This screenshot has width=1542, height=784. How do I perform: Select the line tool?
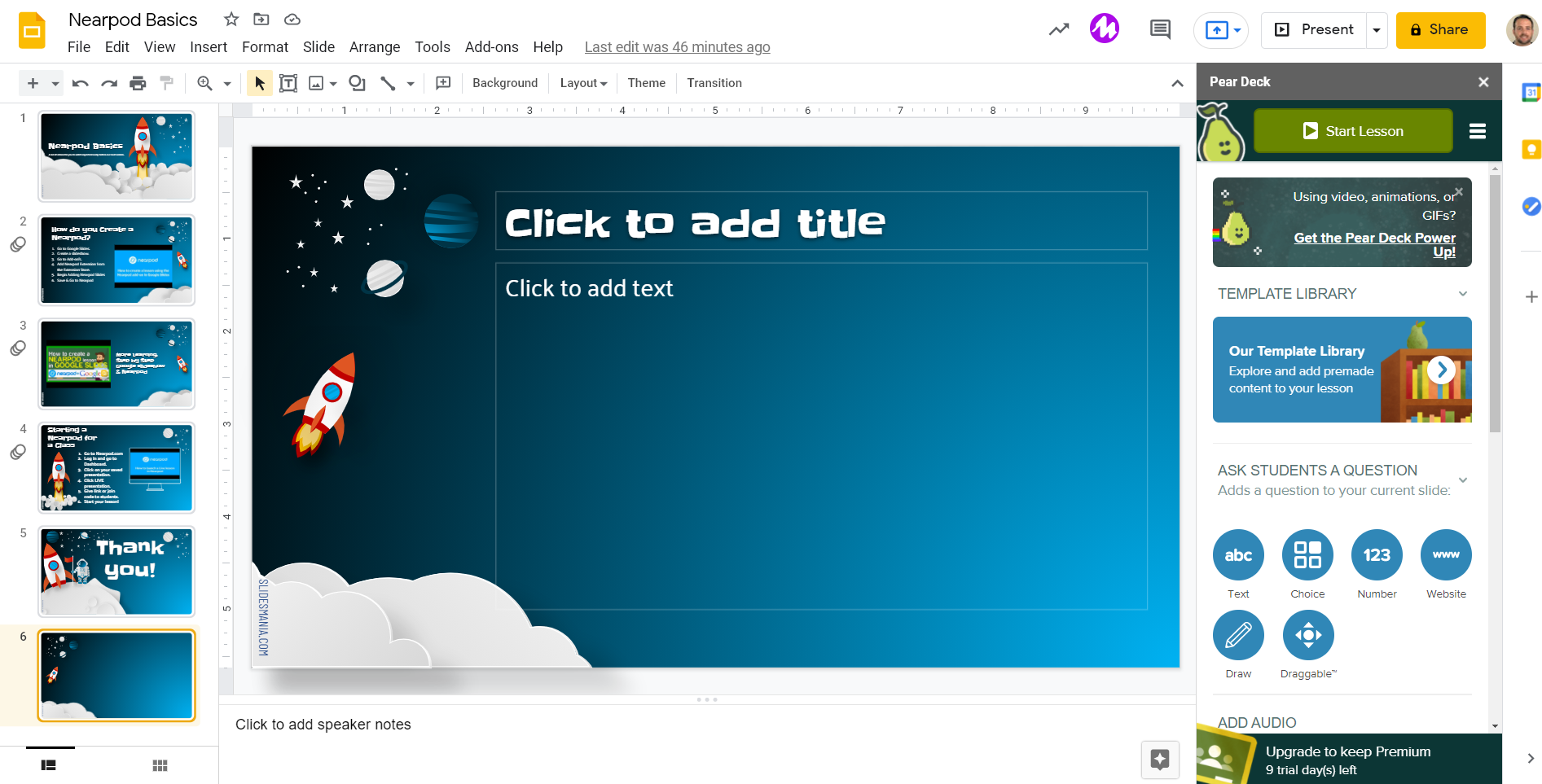(388, 83)
